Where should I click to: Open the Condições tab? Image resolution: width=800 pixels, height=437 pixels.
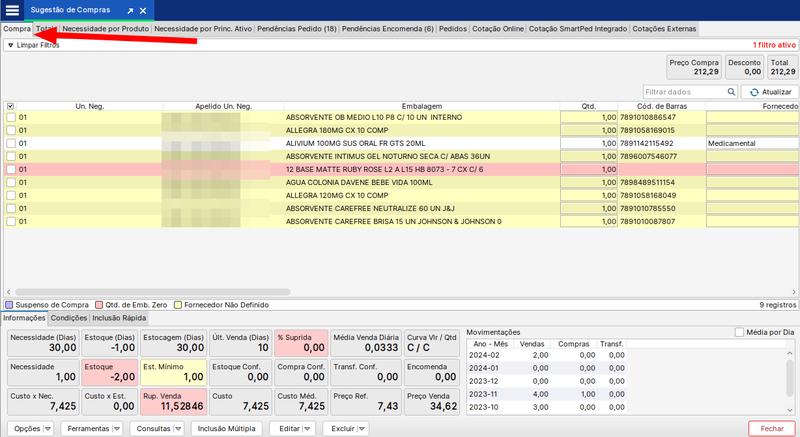point(69,318)
